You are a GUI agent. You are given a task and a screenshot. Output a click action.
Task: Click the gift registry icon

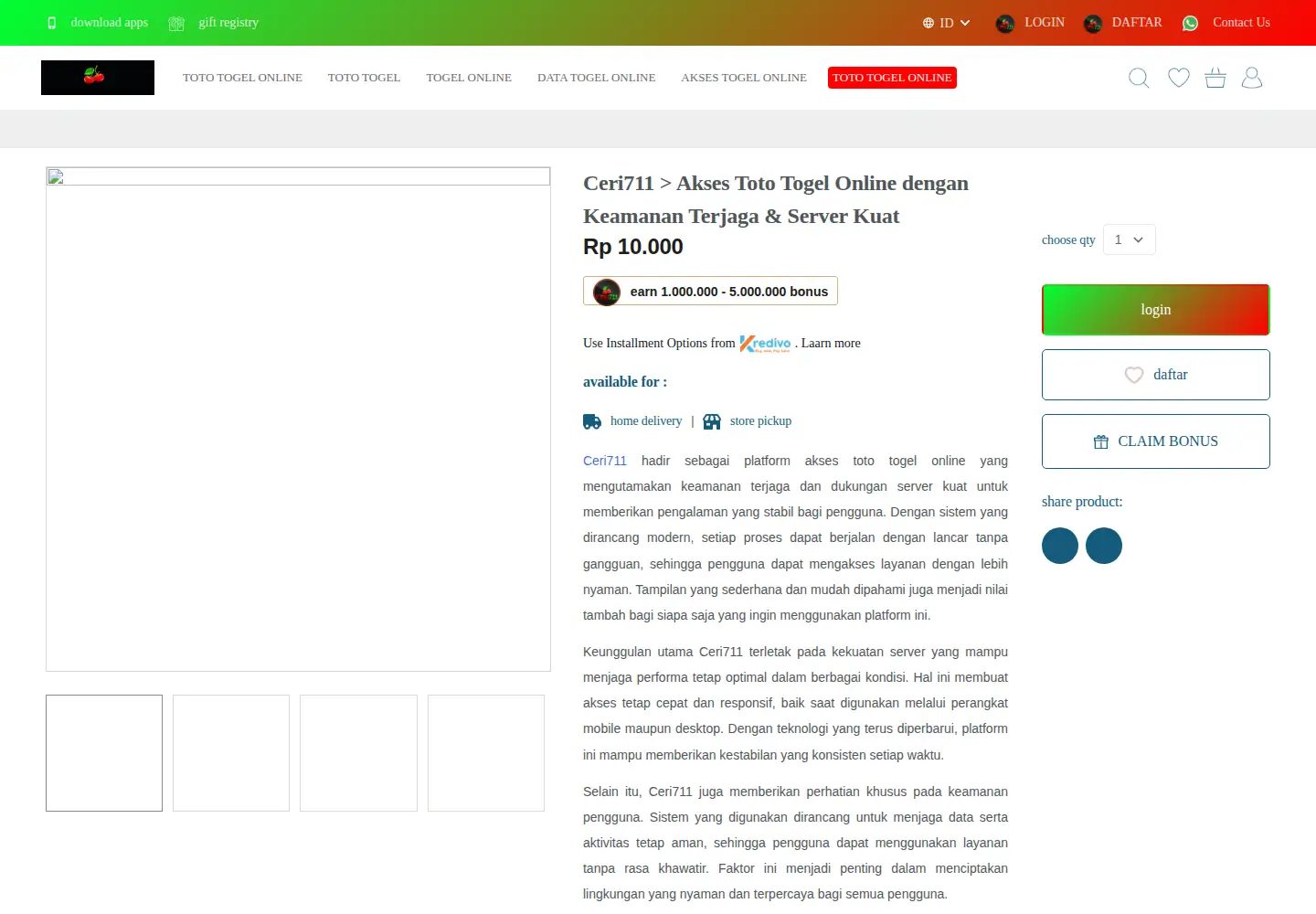[x=176, y=23]
